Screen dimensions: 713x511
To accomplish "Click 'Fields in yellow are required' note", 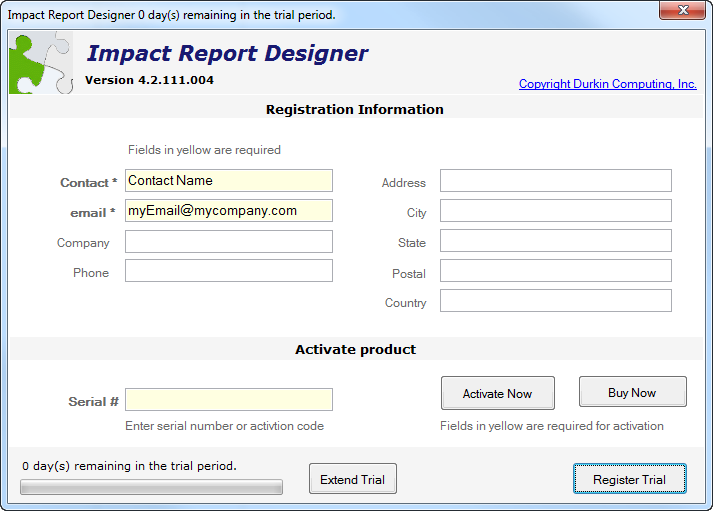I will [x=204, y=150].
